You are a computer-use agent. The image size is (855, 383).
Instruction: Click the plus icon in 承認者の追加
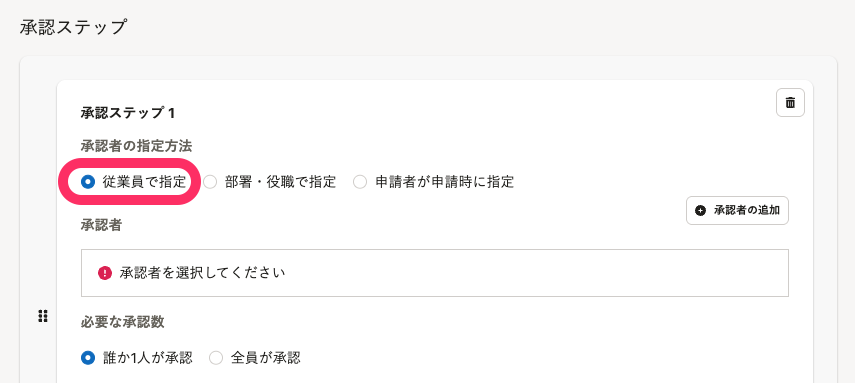pyautogui.click(x=701, y=211)
